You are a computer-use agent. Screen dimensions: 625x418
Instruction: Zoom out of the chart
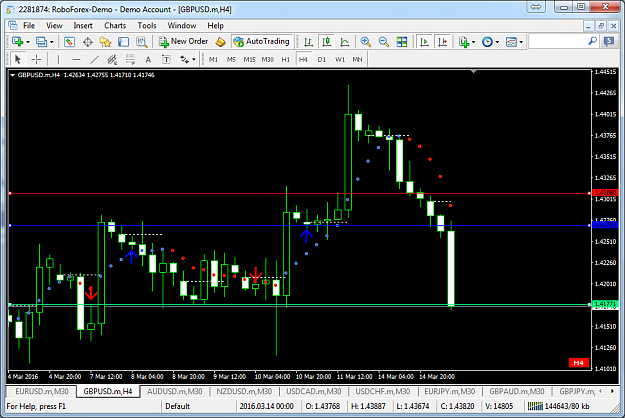click(x=383, y=41)
